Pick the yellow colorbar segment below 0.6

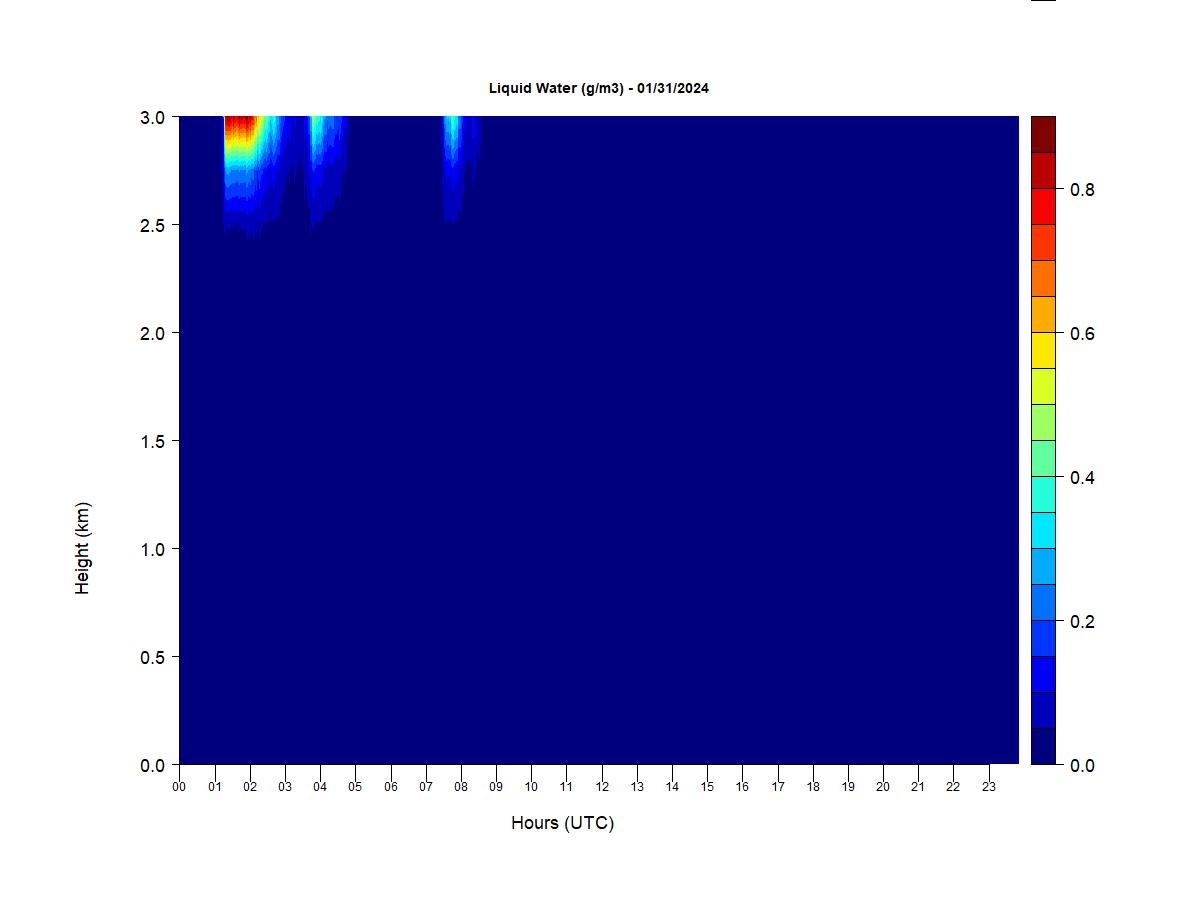[1043, 351]
